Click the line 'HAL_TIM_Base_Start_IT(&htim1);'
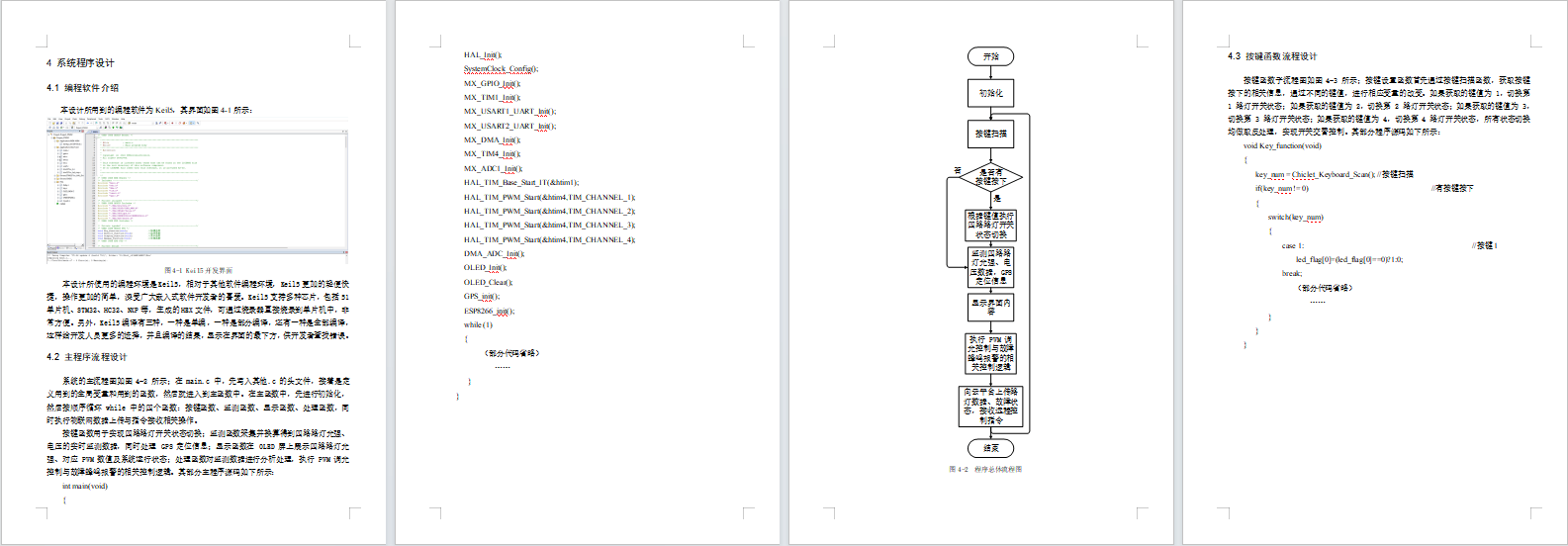1568x546 pixels. coord(521,183)
